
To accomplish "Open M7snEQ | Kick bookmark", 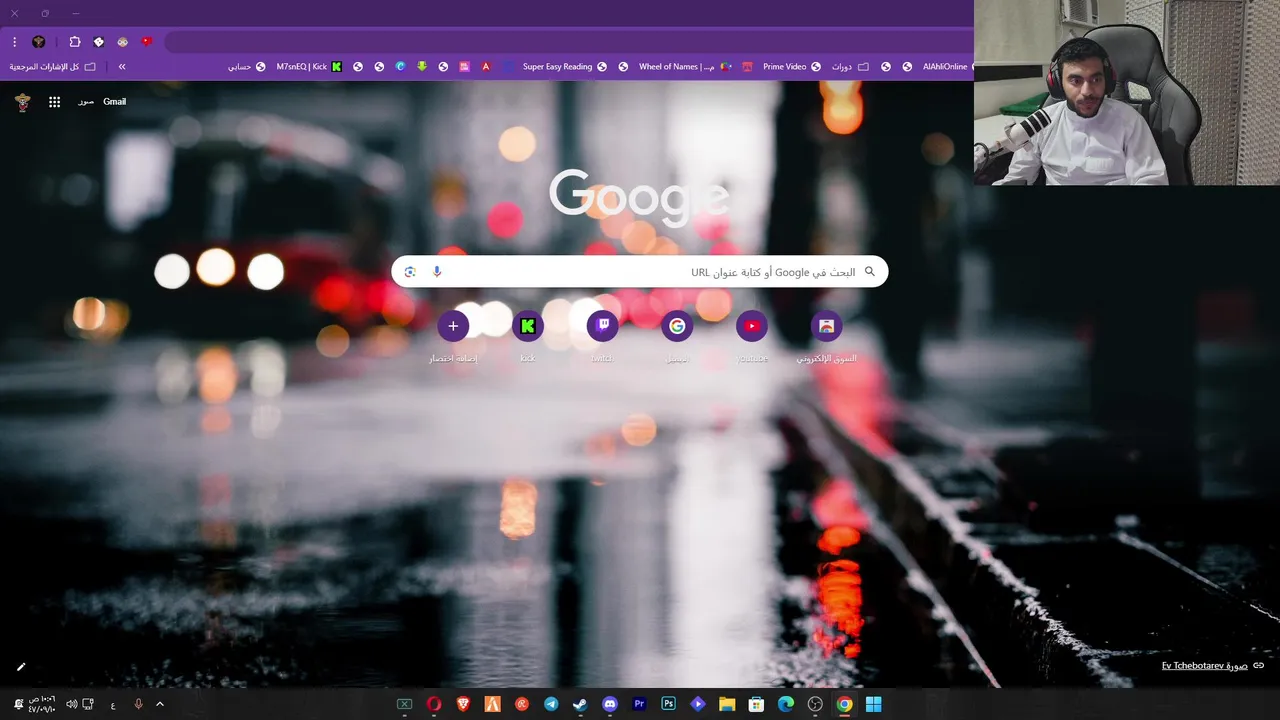I will (x=309, y=67).
